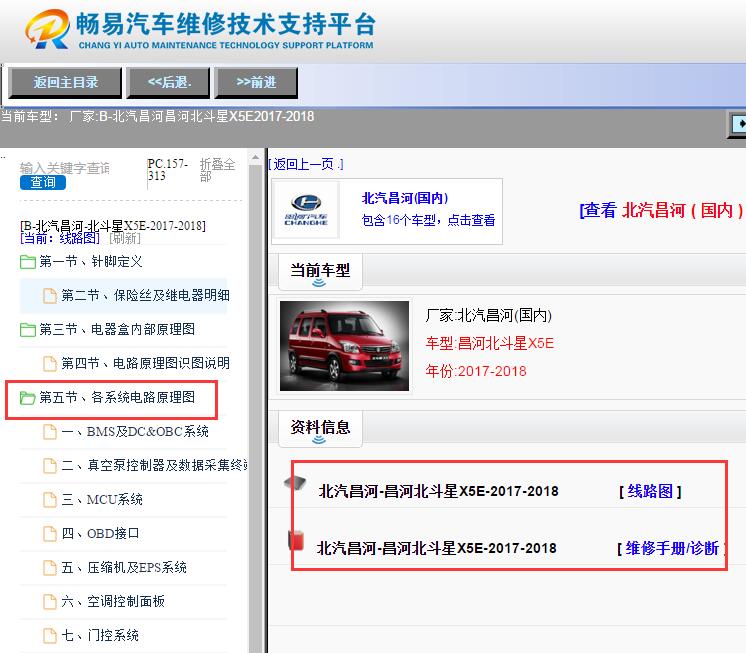
Task: Click the blue 查询 search button
Action: click(x=43, y=183)
